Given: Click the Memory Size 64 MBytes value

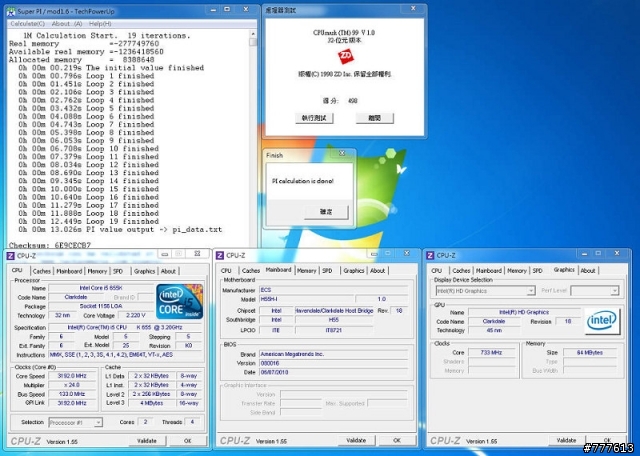Looking at the screenshot, I should [589, 352].
